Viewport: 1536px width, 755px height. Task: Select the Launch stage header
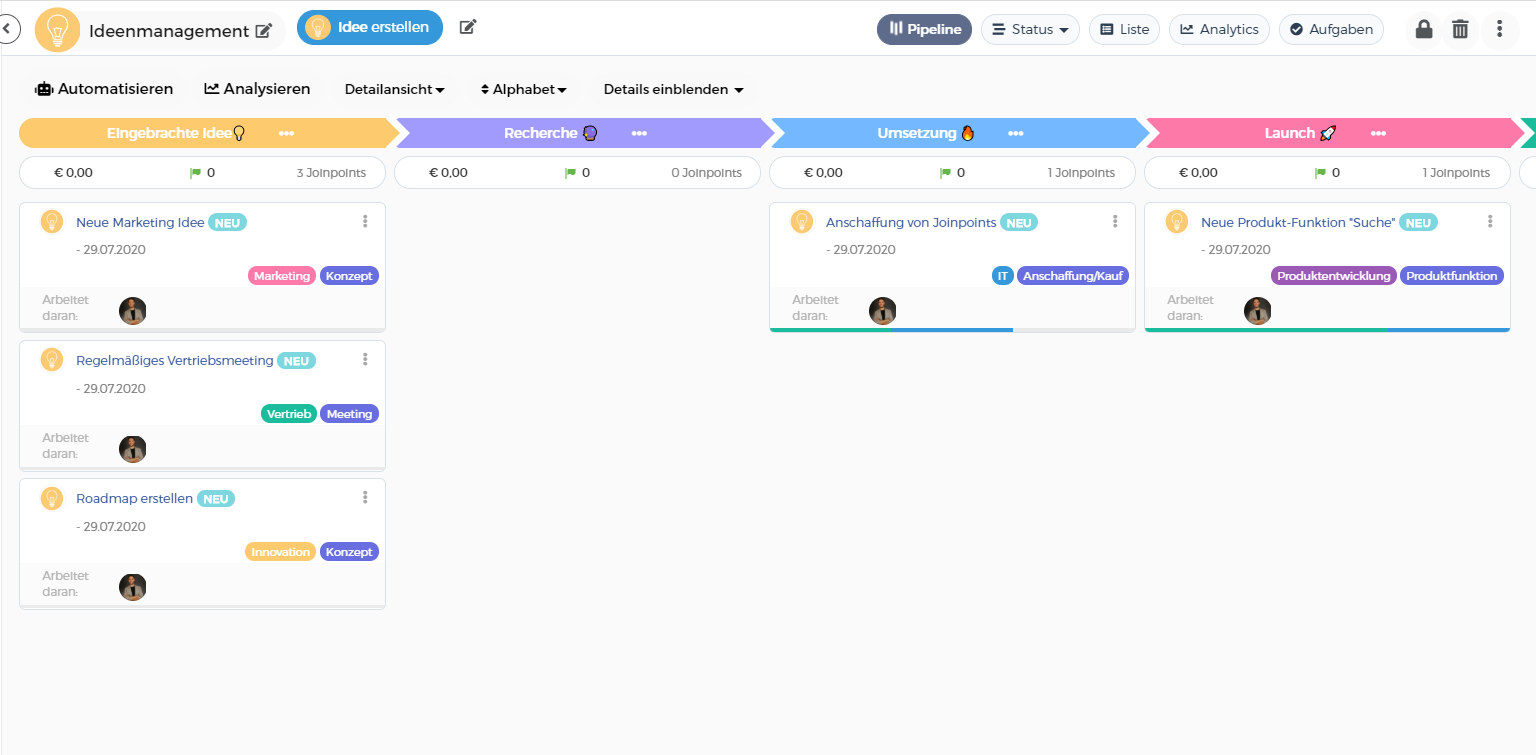coord(1335,133)
